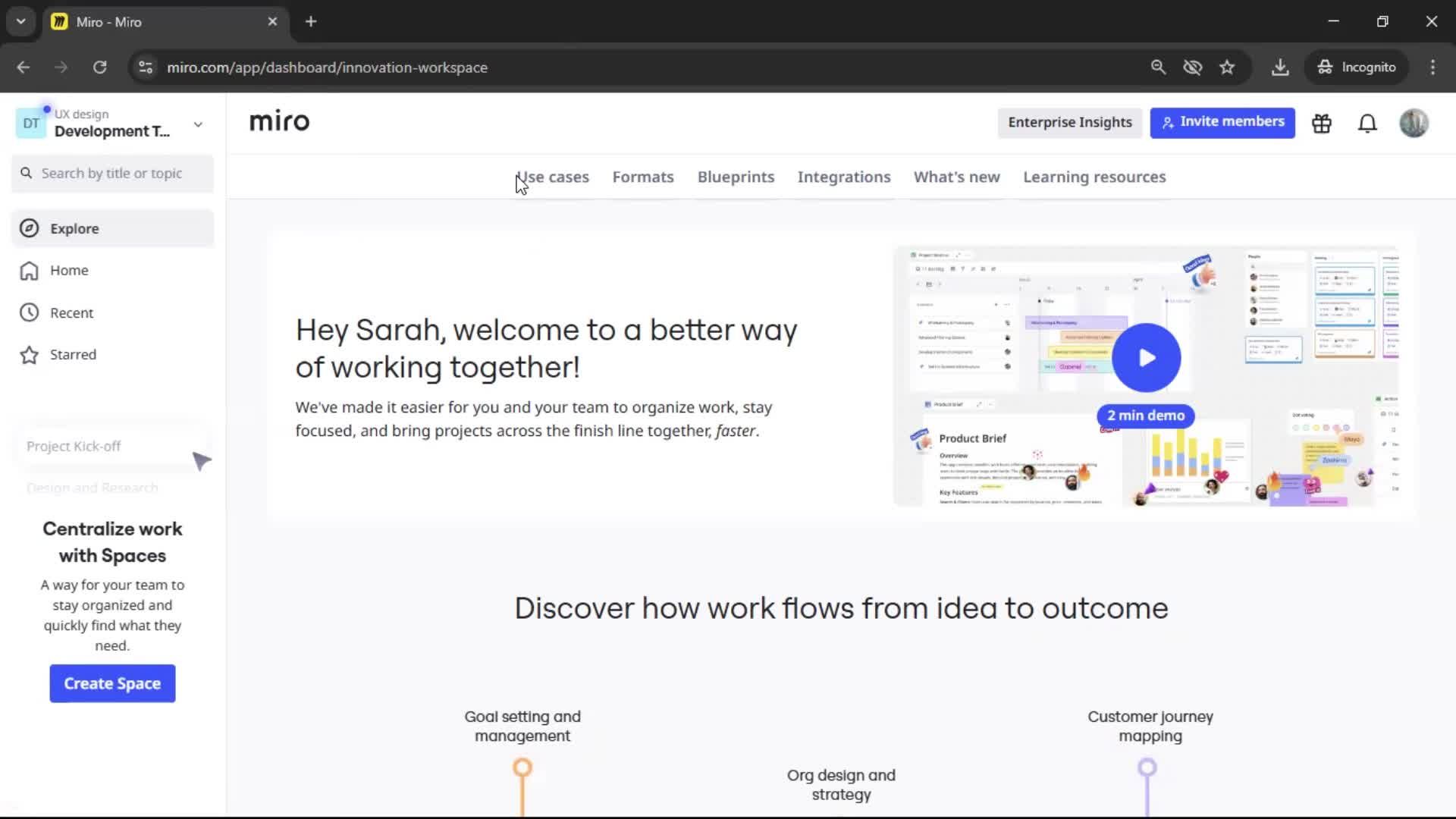Go to Home in sidebar
The image size is (1456, 819).
coord(68,271)
